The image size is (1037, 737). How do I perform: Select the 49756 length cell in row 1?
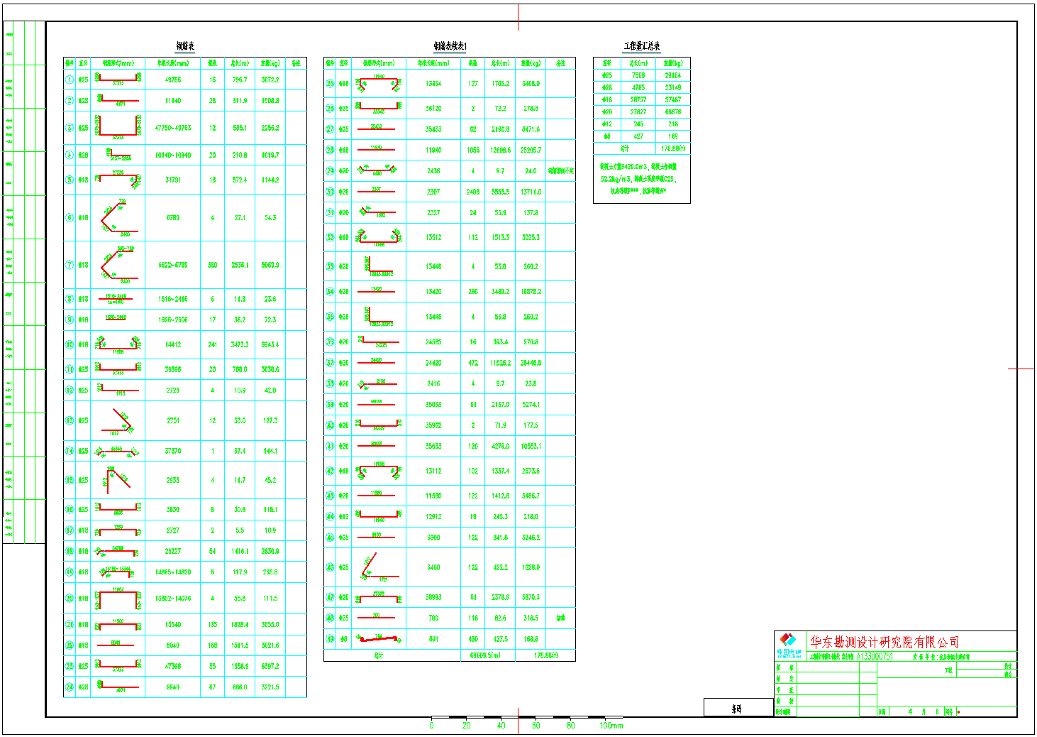pos(173,79)
